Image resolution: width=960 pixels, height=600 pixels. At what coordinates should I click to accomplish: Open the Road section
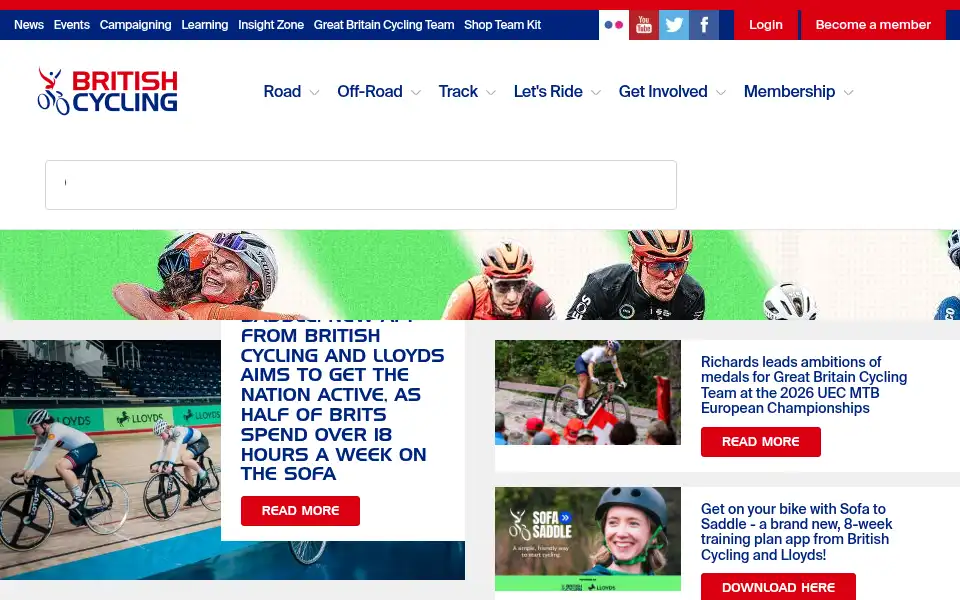282,91
